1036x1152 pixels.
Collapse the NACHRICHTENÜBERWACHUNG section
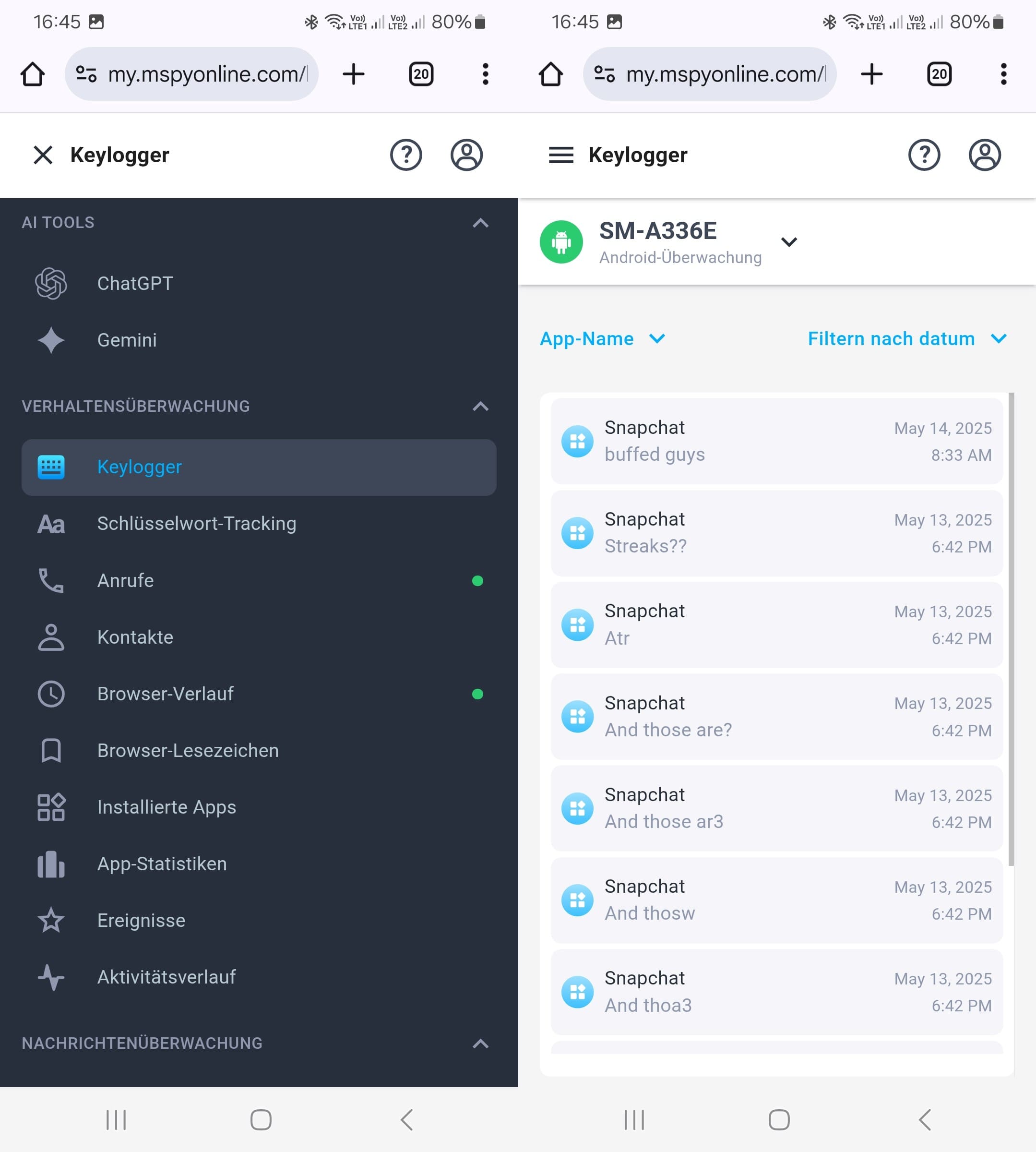480,1043
